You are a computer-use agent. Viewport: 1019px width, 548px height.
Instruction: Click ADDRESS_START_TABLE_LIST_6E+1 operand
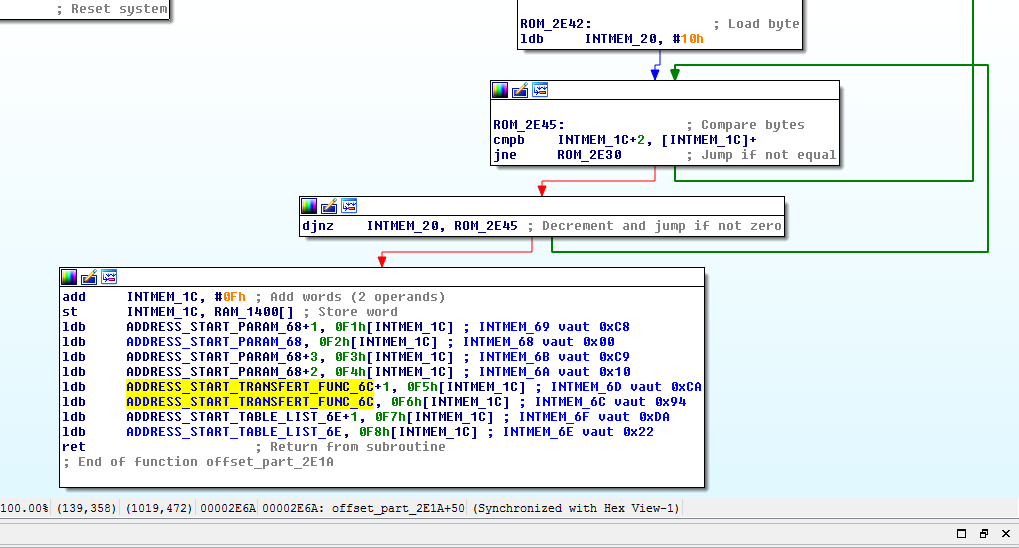(x=242, y=417)
